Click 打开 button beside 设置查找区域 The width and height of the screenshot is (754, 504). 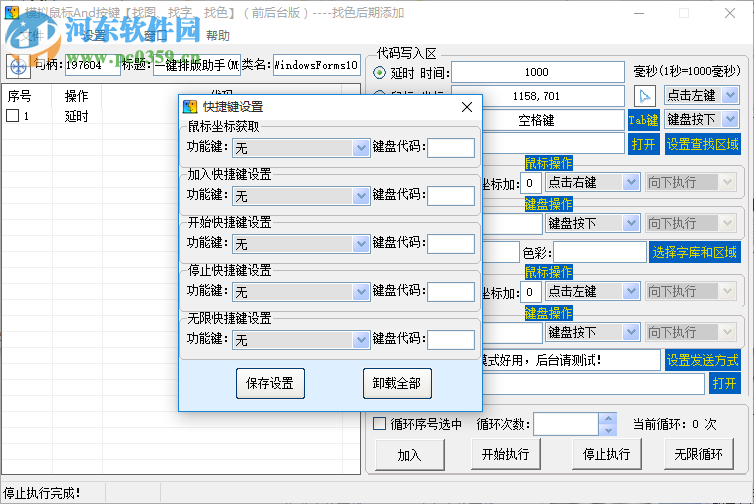[x=643, y=144]
